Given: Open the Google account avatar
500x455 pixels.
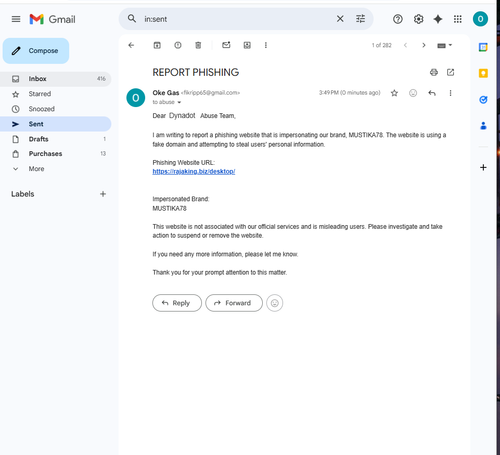Looking at the screenshot, I should pyautogui.click(x=480, y=19).
